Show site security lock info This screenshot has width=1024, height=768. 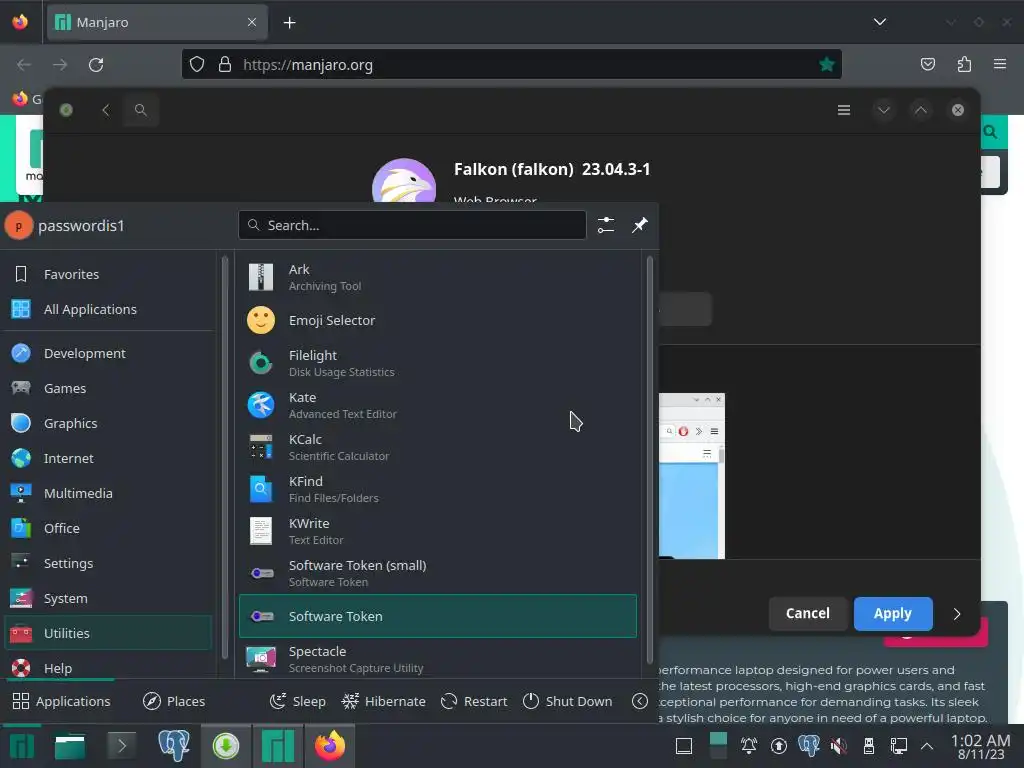tap(225, 65)
